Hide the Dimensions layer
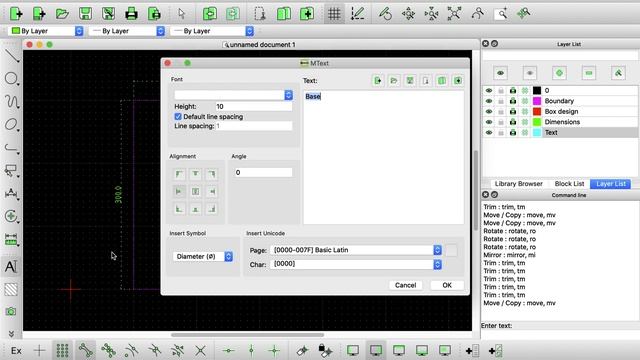 489,122
